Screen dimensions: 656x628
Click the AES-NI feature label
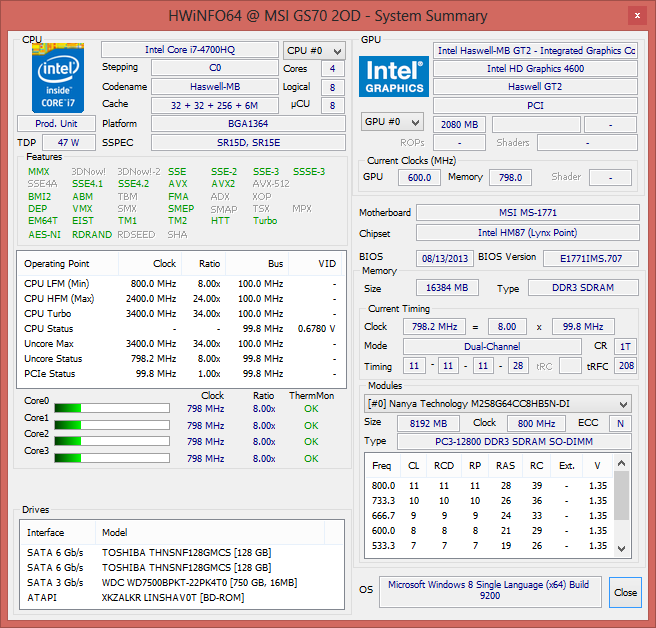tap(44, 235)
